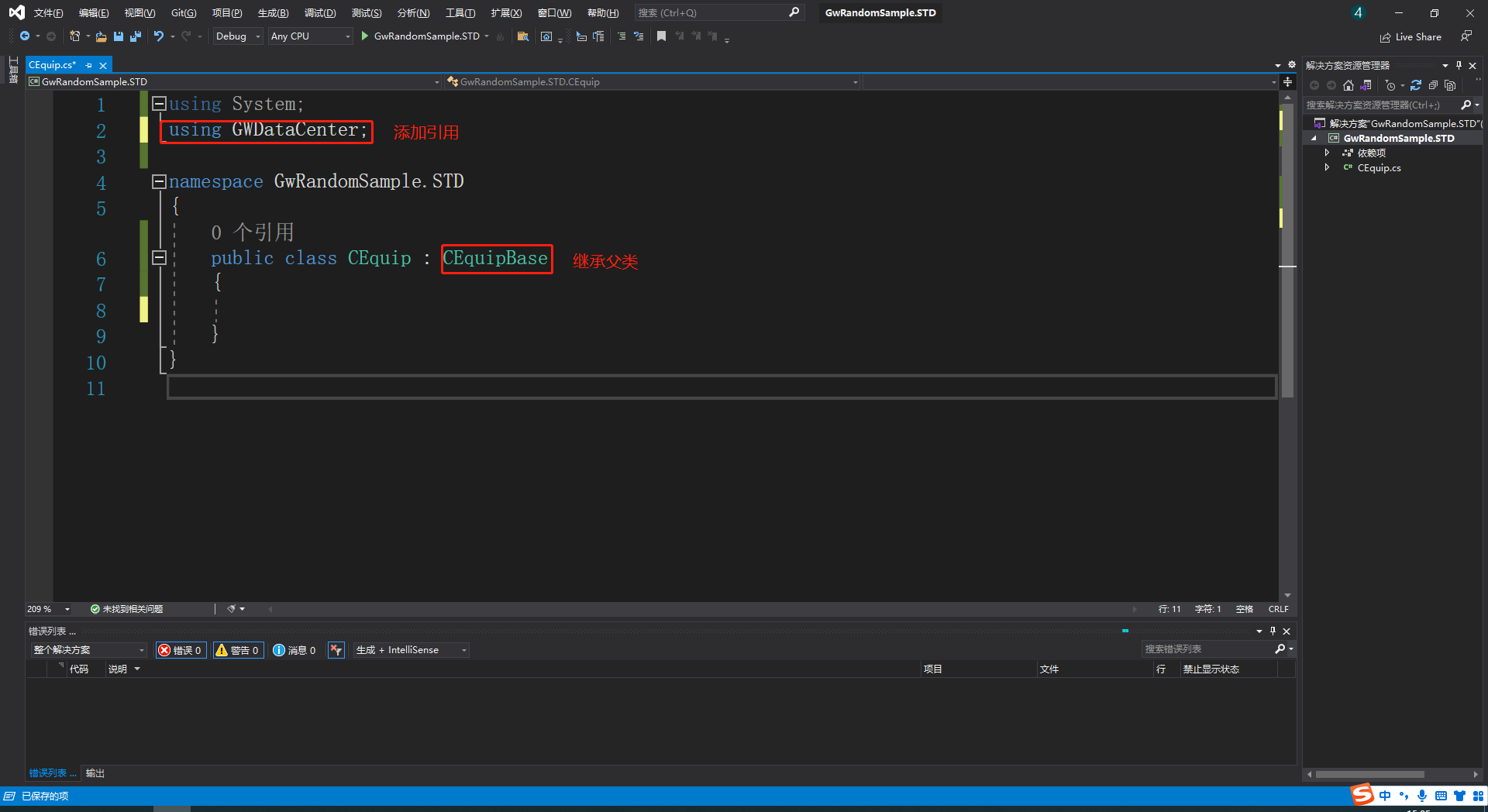Click the Open File folder icon

(x=101, y=36)
